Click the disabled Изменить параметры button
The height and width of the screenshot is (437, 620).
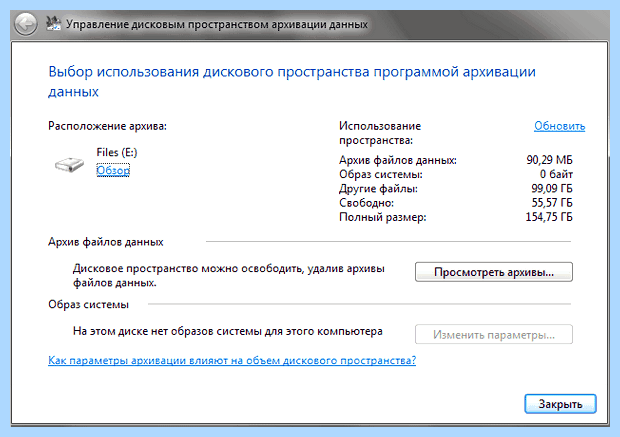click(493, 335)
